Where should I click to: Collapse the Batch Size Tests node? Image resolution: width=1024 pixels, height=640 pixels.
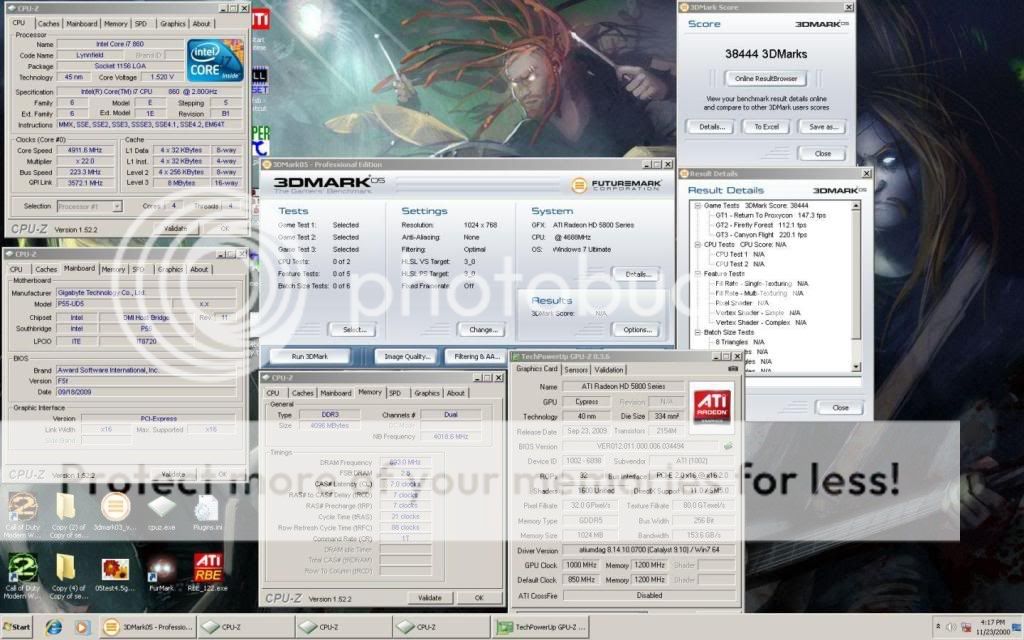(697, 332)
